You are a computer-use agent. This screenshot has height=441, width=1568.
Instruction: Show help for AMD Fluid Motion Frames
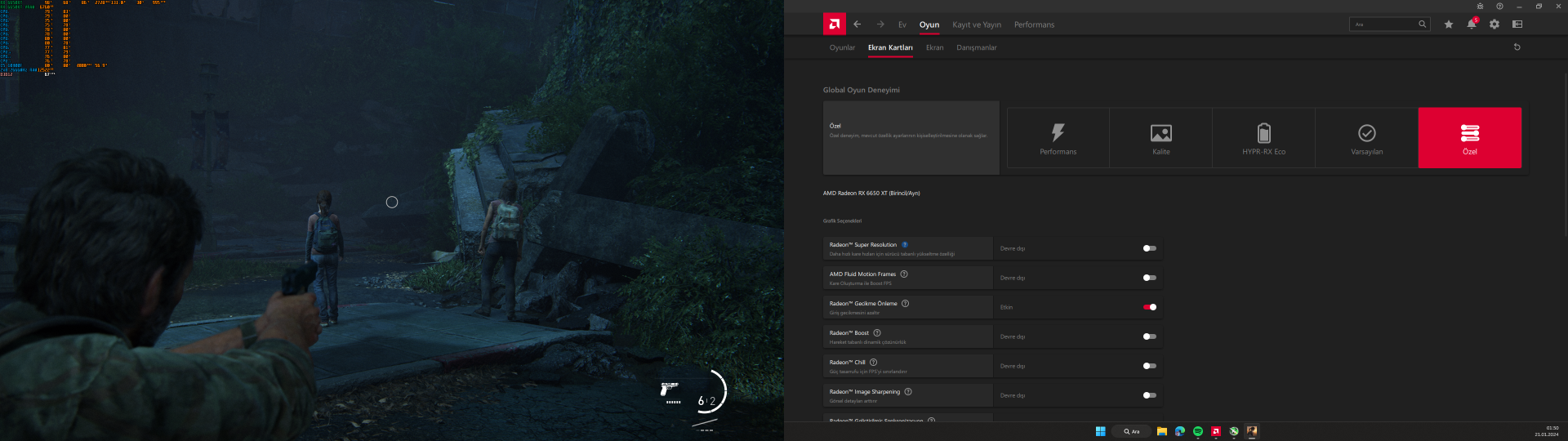click(x=904, y=274)
